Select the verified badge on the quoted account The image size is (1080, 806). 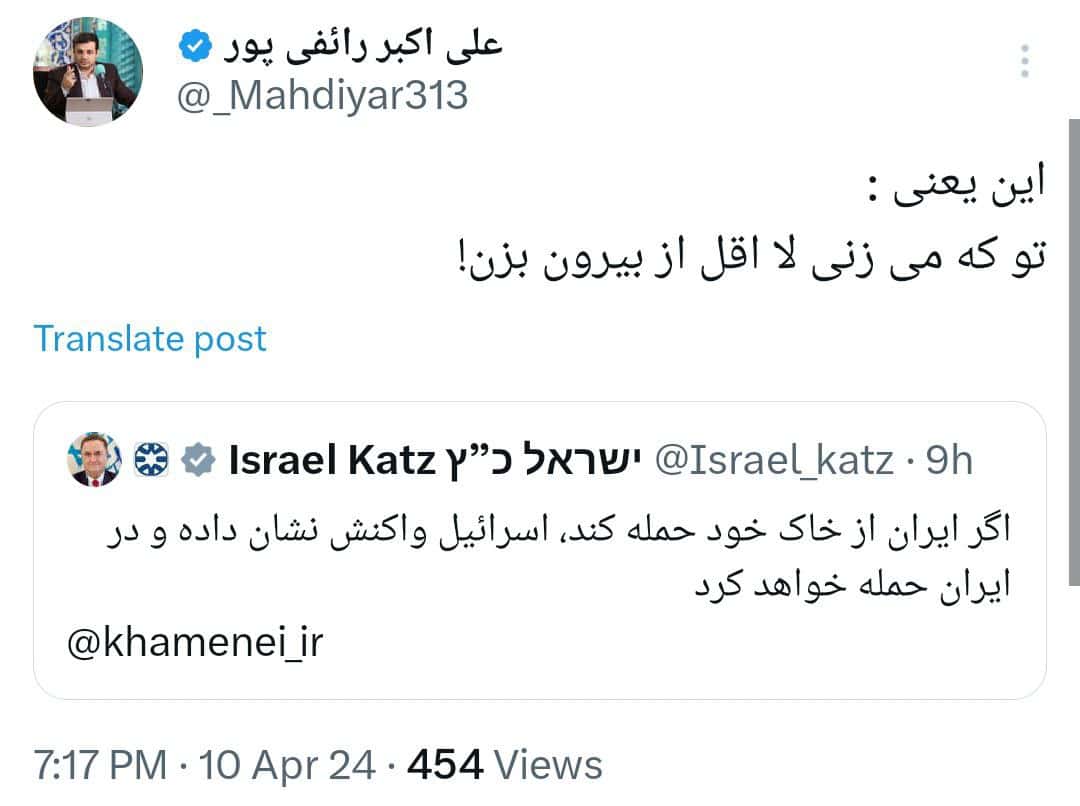[x=199, y=460]
